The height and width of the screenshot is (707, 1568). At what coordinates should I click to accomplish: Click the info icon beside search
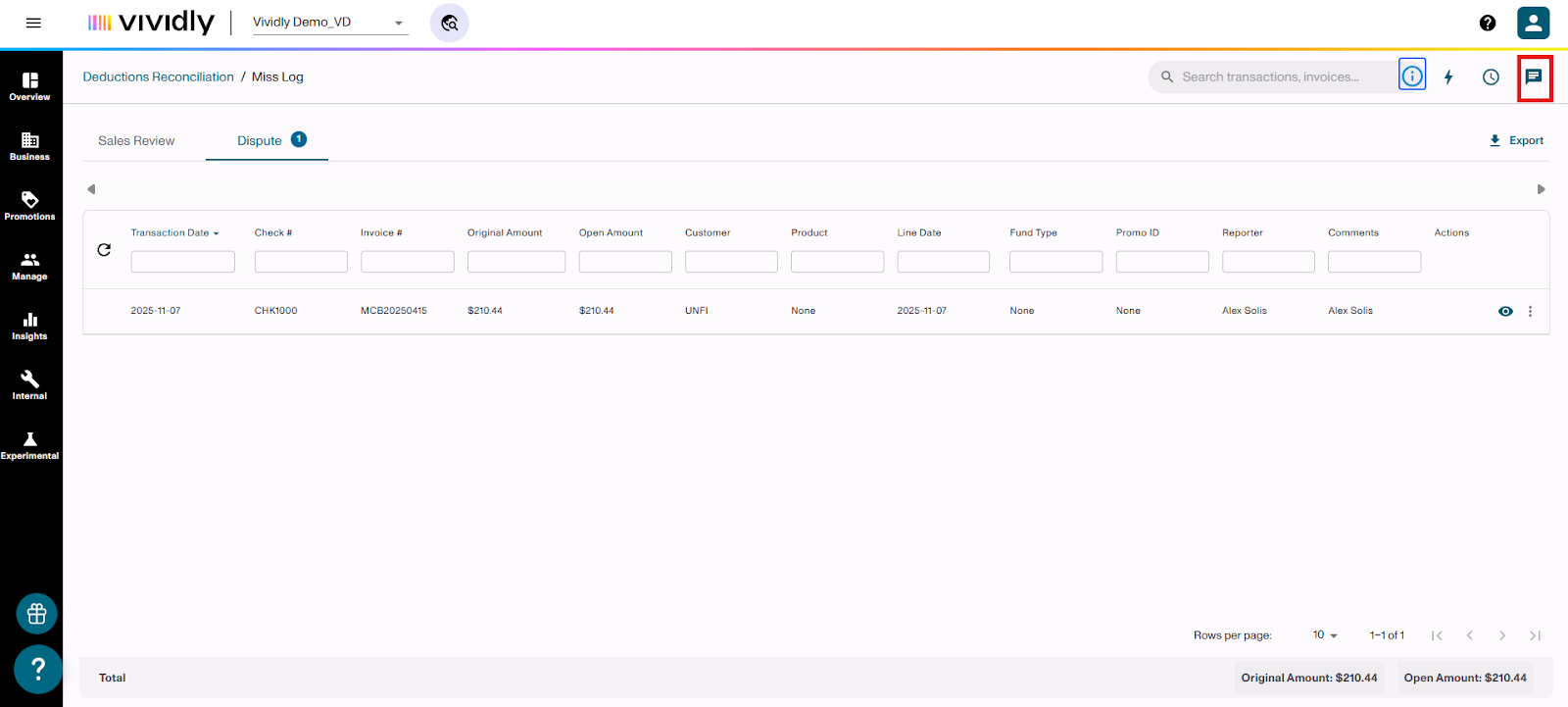coord(1412,76)
